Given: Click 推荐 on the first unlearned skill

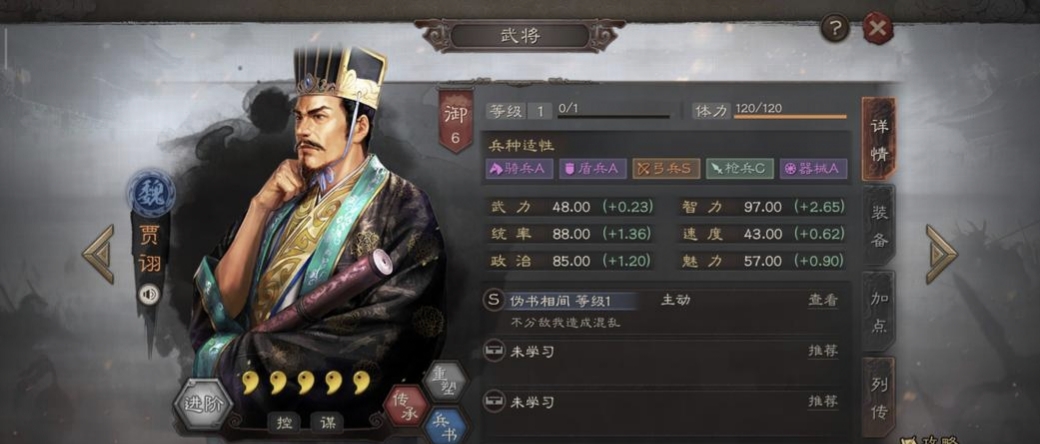Looking at the screenshot, I should [822, 351].
